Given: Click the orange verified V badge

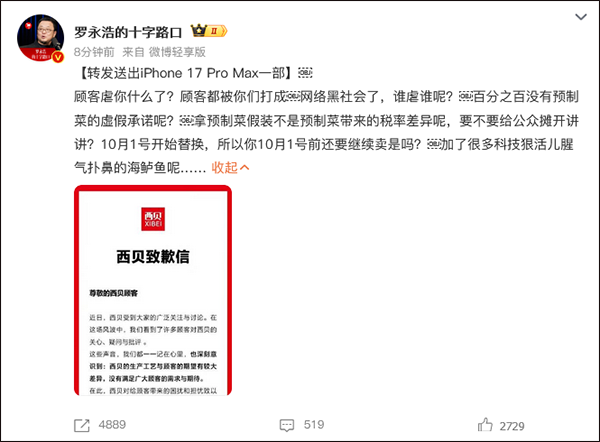Looking at the screenshot, I should [x=58, y=57].
